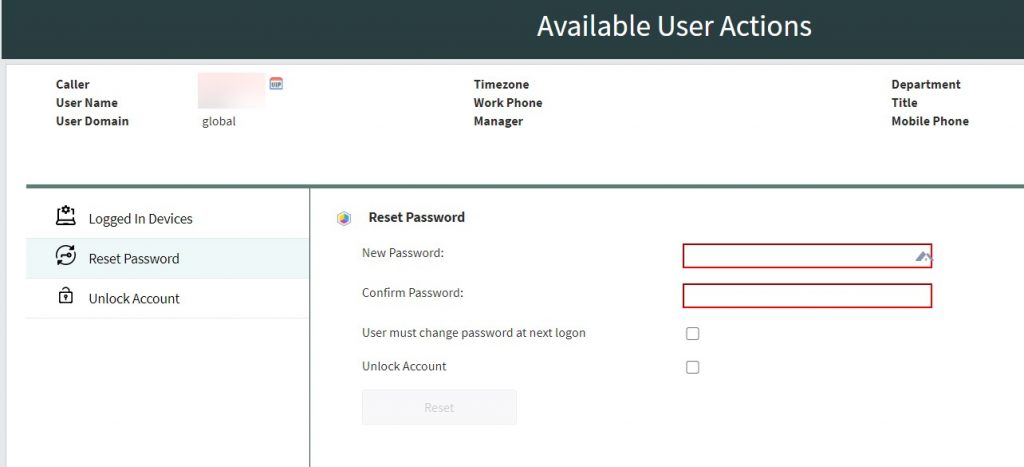
Task: Click the password manager icon in New Password field
Action: pyautogui.click(x=923, y=257)
